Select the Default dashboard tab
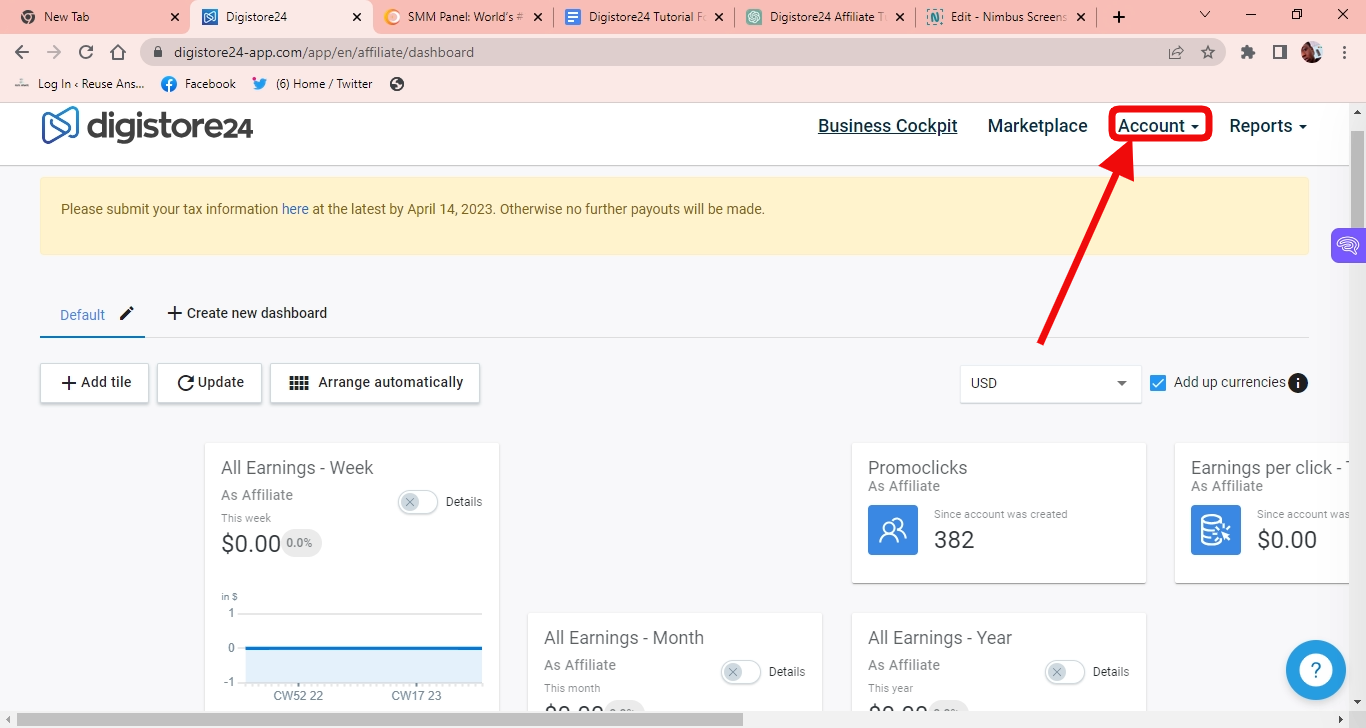This screenshot has height=728, width=1366. click(x=82, y=315)
